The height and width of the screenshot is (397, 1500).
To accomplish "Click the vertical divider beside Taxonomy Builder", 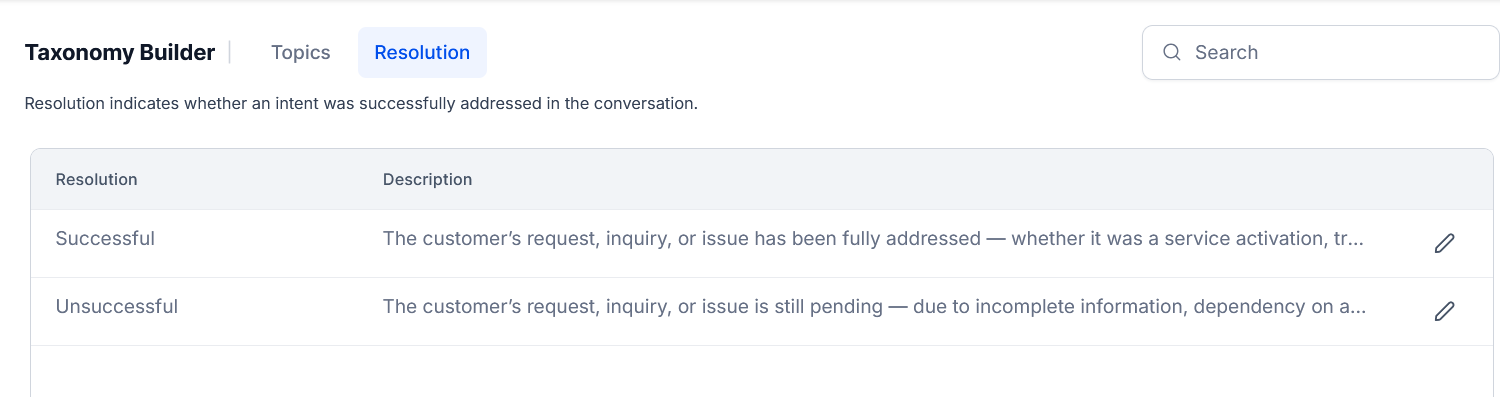I will 230,52.
